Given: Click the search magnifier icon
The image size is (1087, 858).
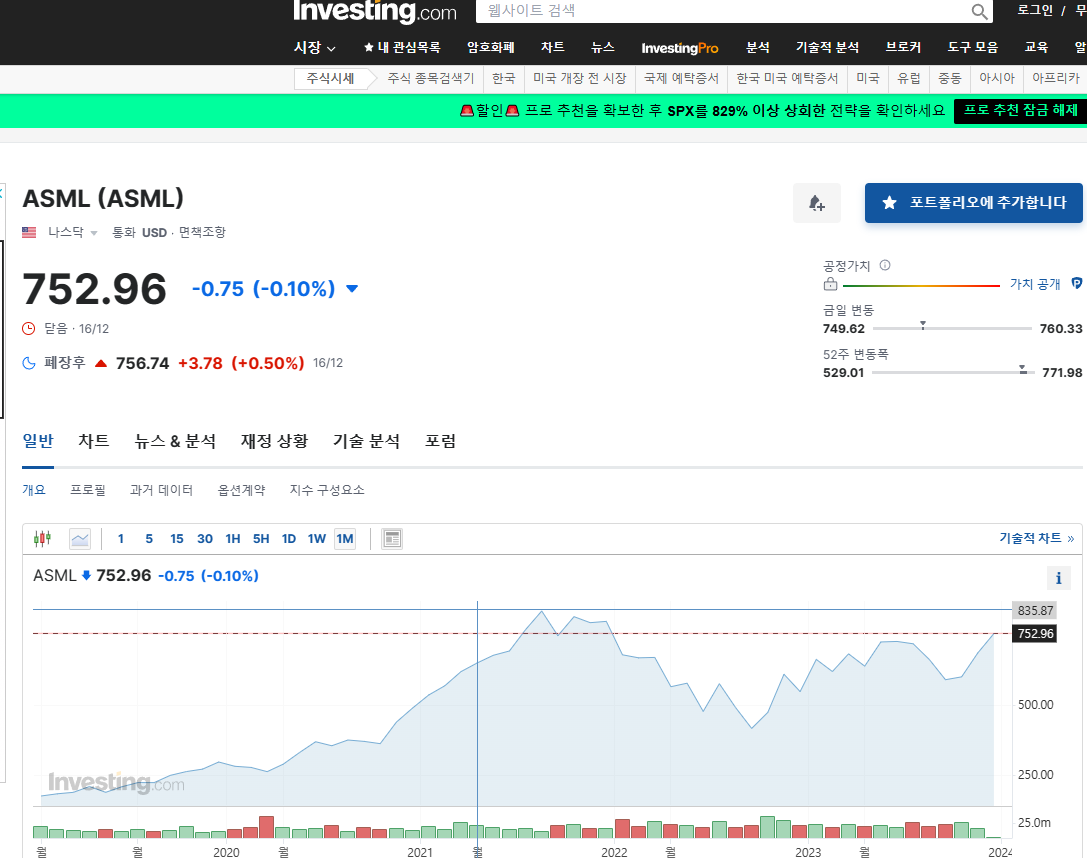Looking at the screenshot, I should coord(979,11).
